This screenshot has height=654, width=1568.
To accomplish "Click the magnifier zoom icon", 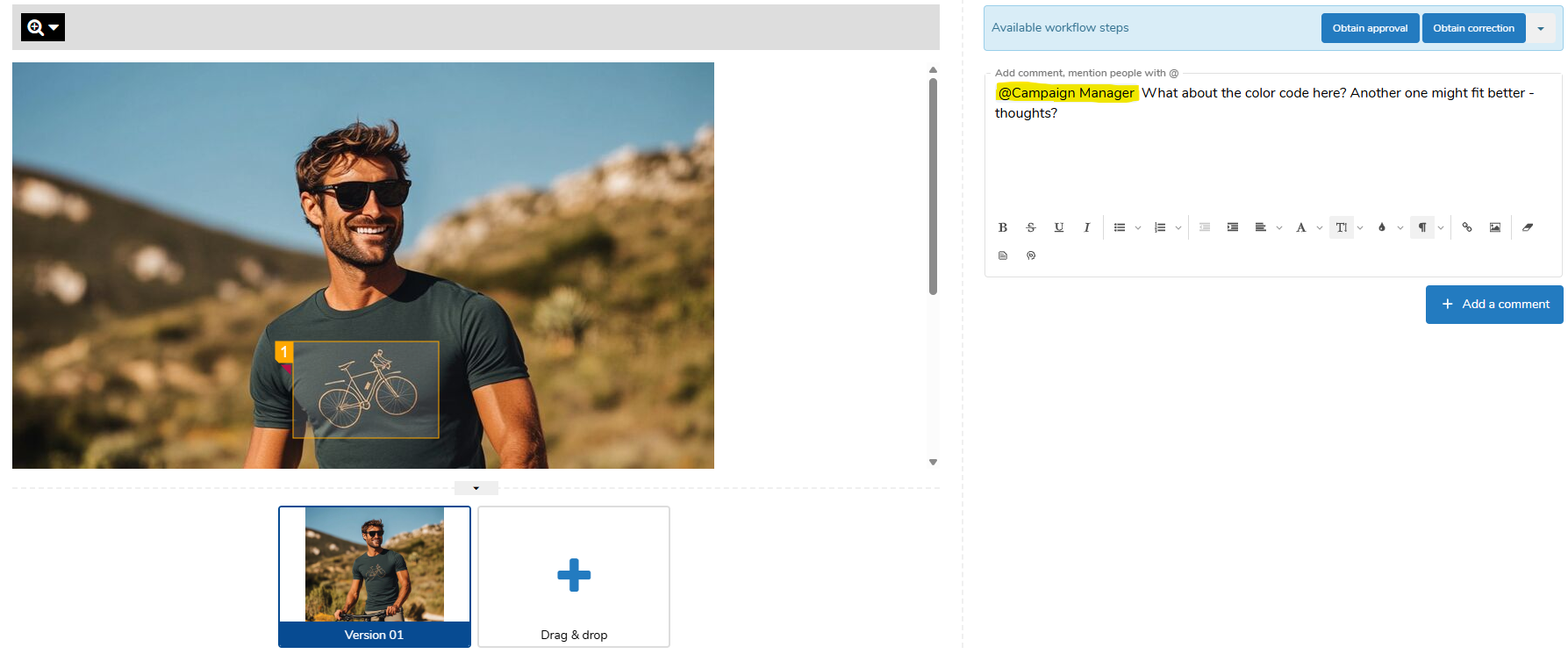I will pos(36,28).
